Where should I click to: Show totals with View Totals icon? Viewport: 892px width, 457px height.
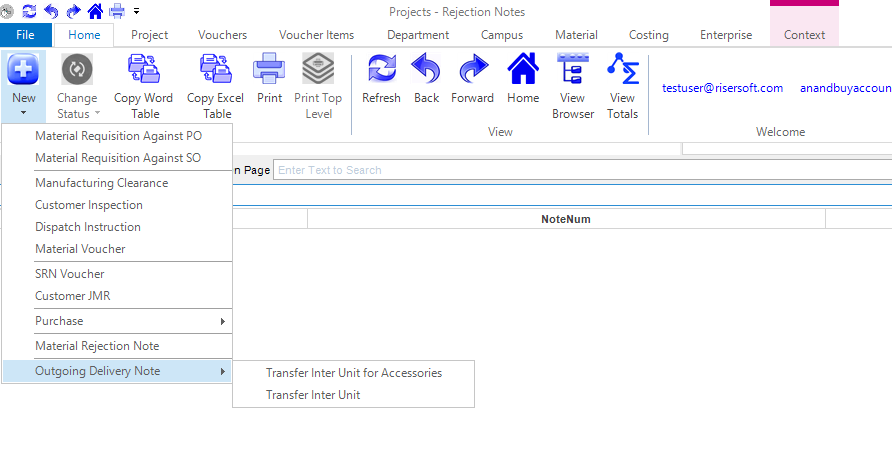622,72
